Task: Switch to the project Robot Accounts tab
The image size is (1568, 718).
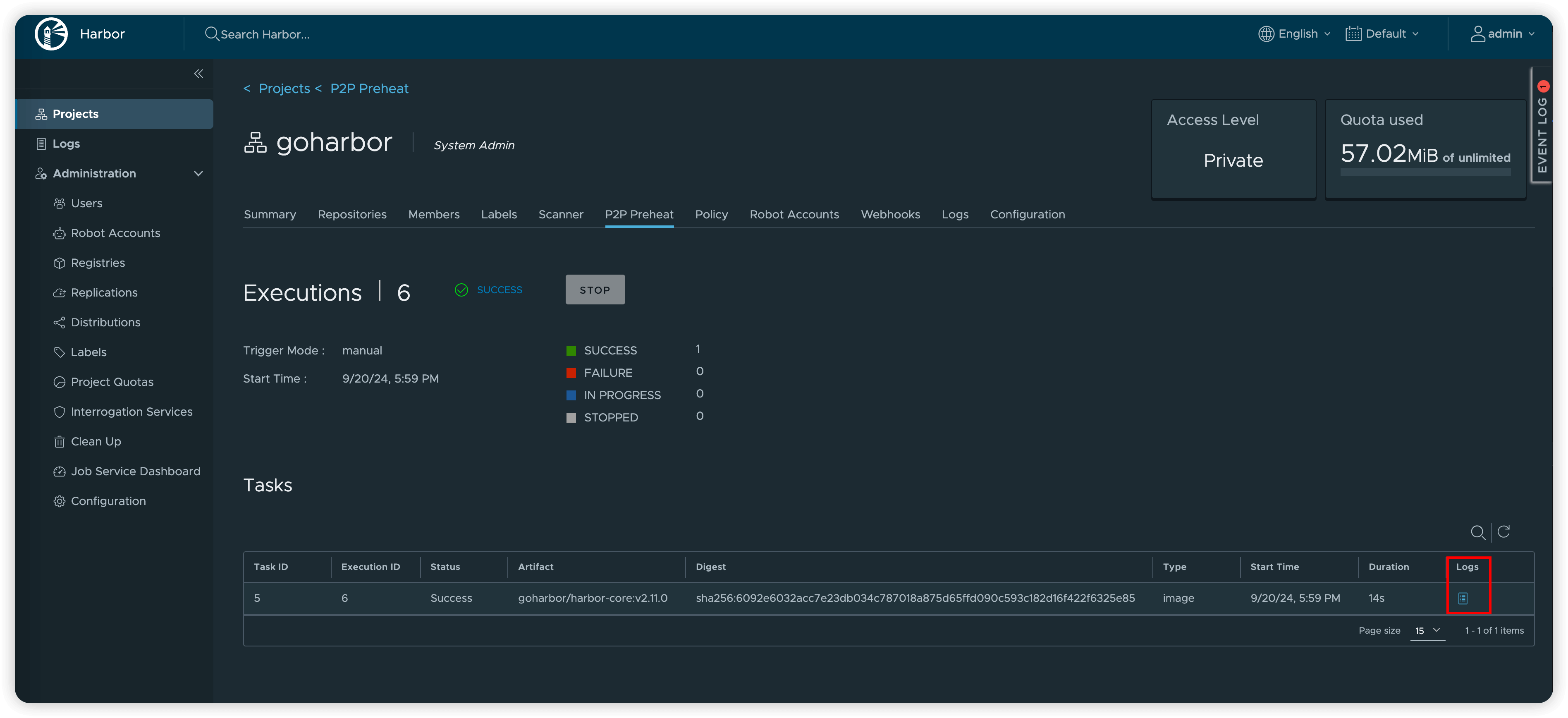Action: pyautogui.click(x=794, y=215)
